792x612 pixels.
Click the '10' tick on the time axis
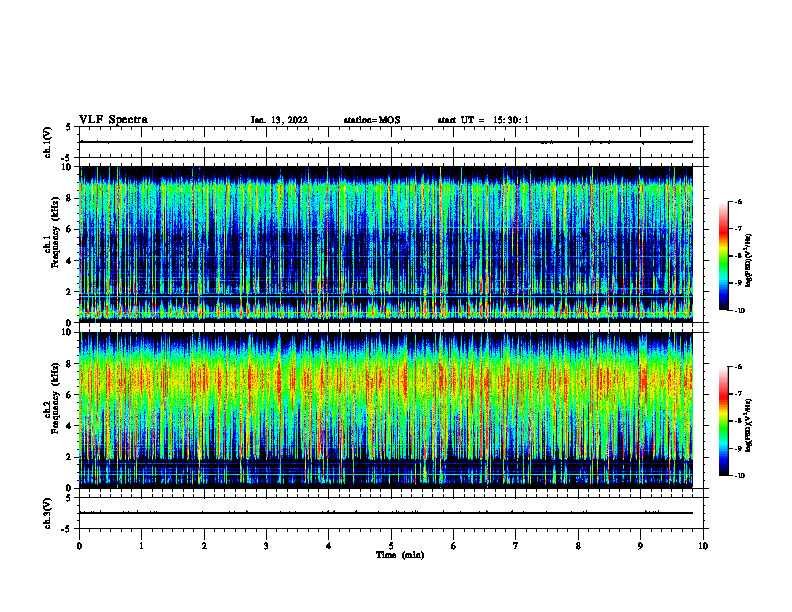(703, 546)
